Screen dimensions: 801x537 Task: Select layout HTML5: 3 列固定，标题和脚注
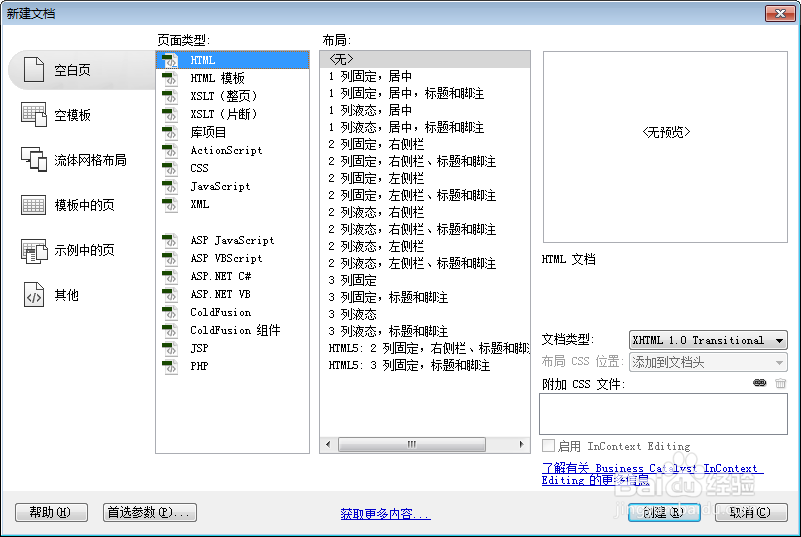tap(425, 365)
